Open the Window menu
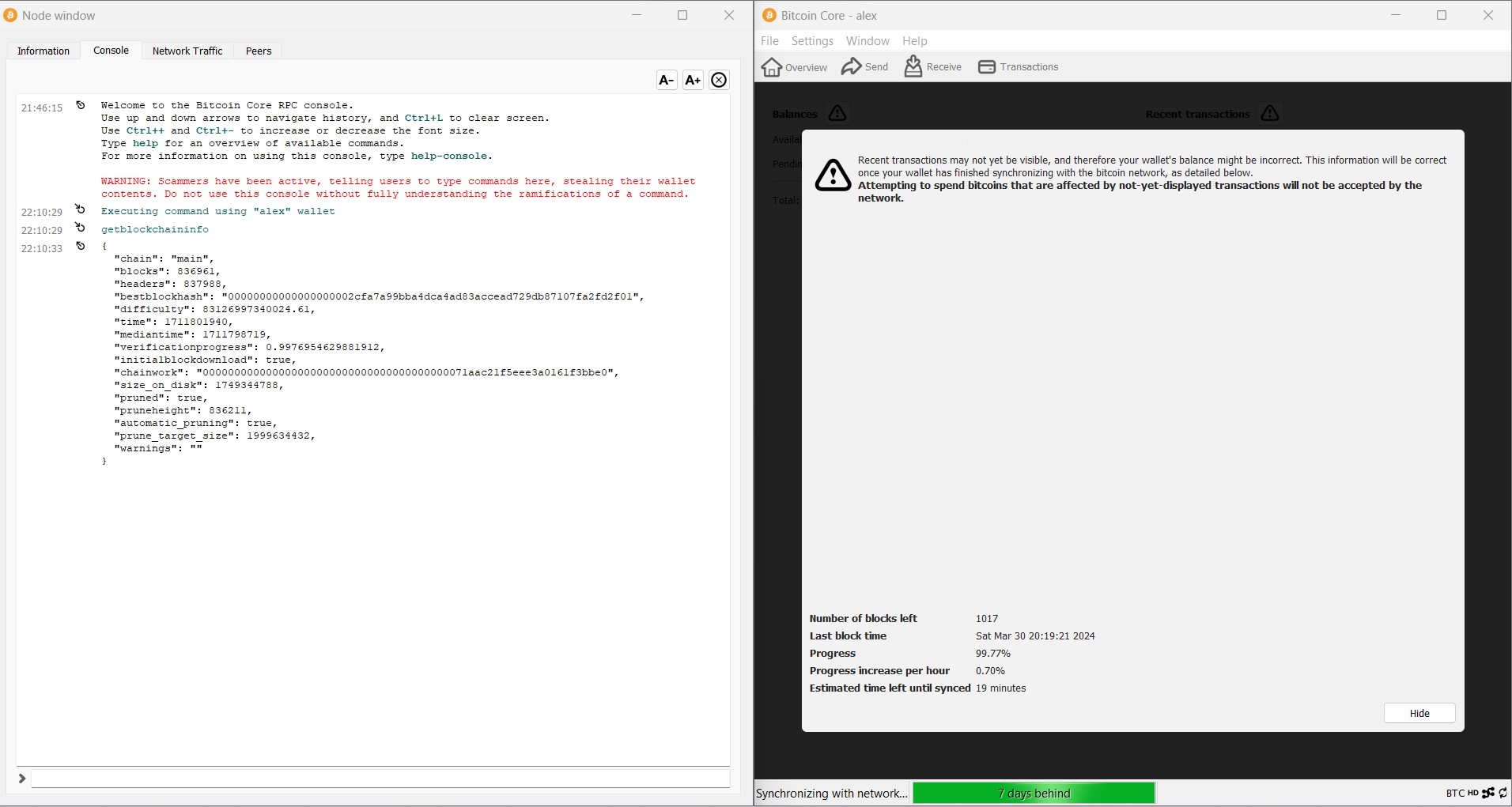Screen dimensions: 1512x807 coord(868,41)
